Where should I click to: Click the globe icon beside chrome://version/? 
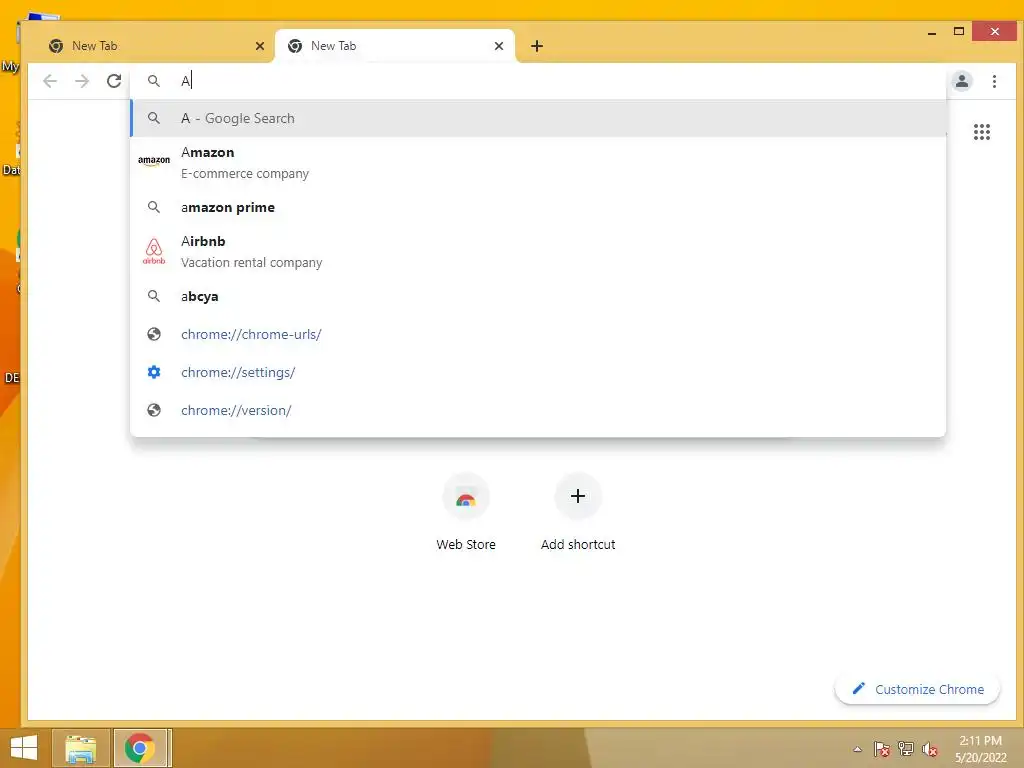tap(154, 410)
